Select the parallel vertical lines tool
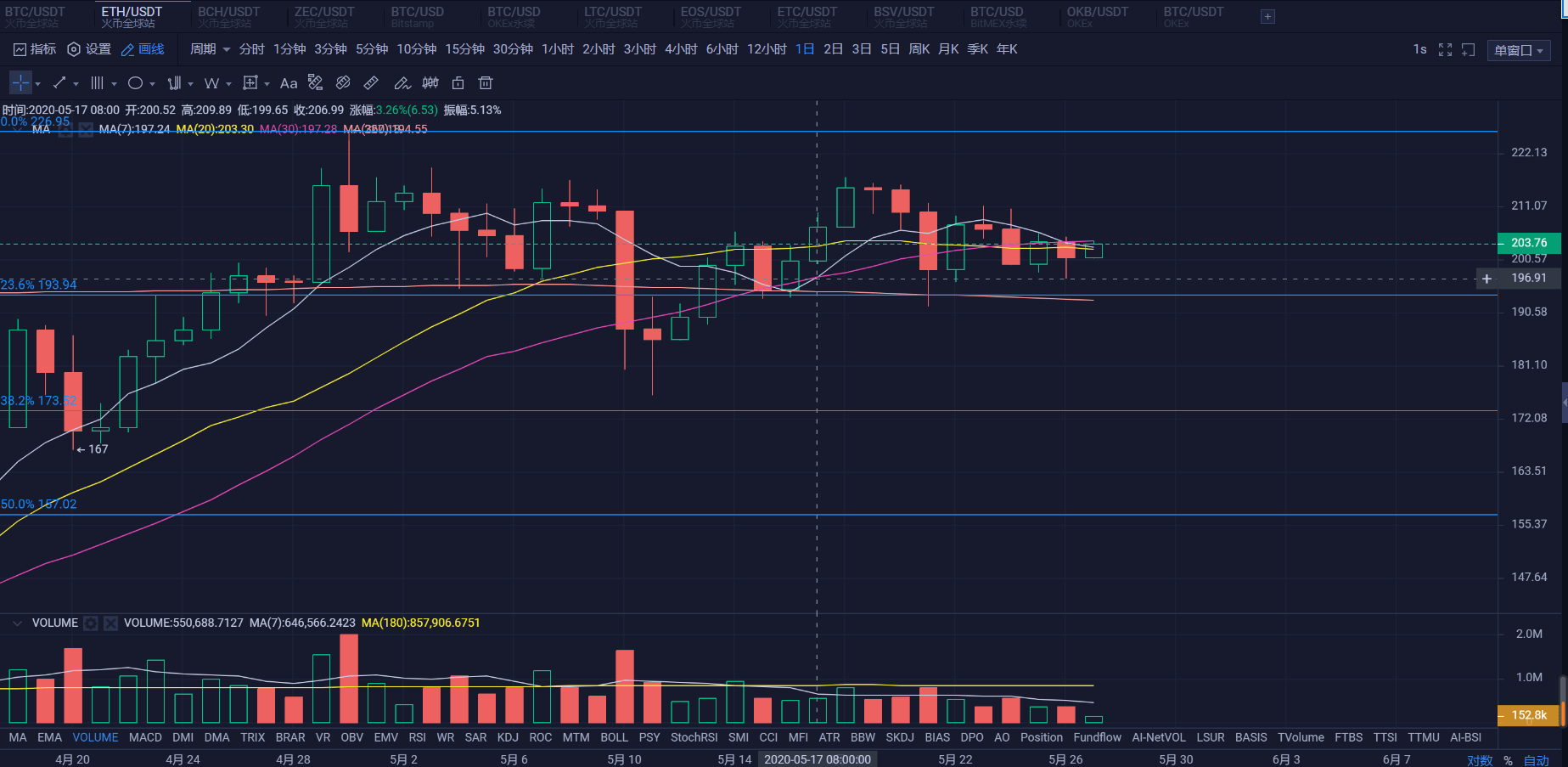This screenshot has width=1568, height=767. [98, 82]
